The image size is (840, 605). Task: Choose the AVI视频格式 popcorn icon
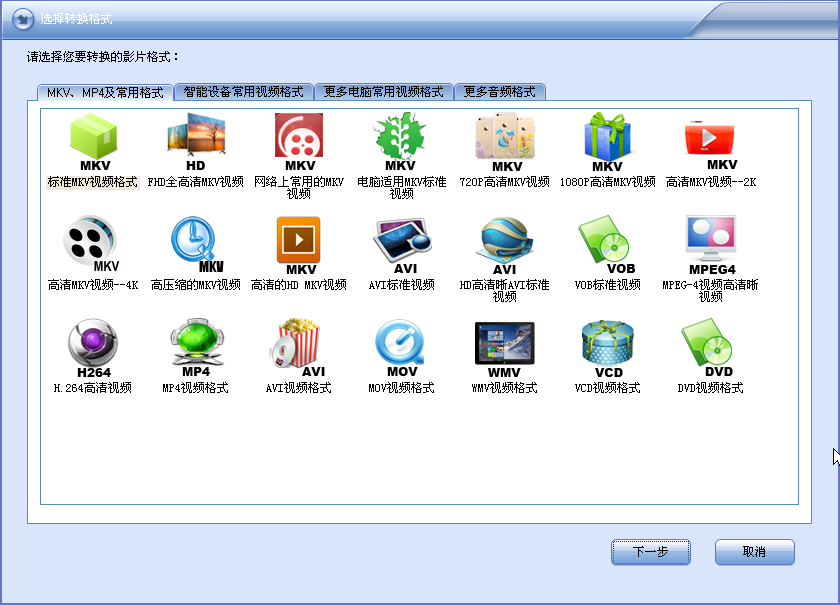[x=298, y=348]
